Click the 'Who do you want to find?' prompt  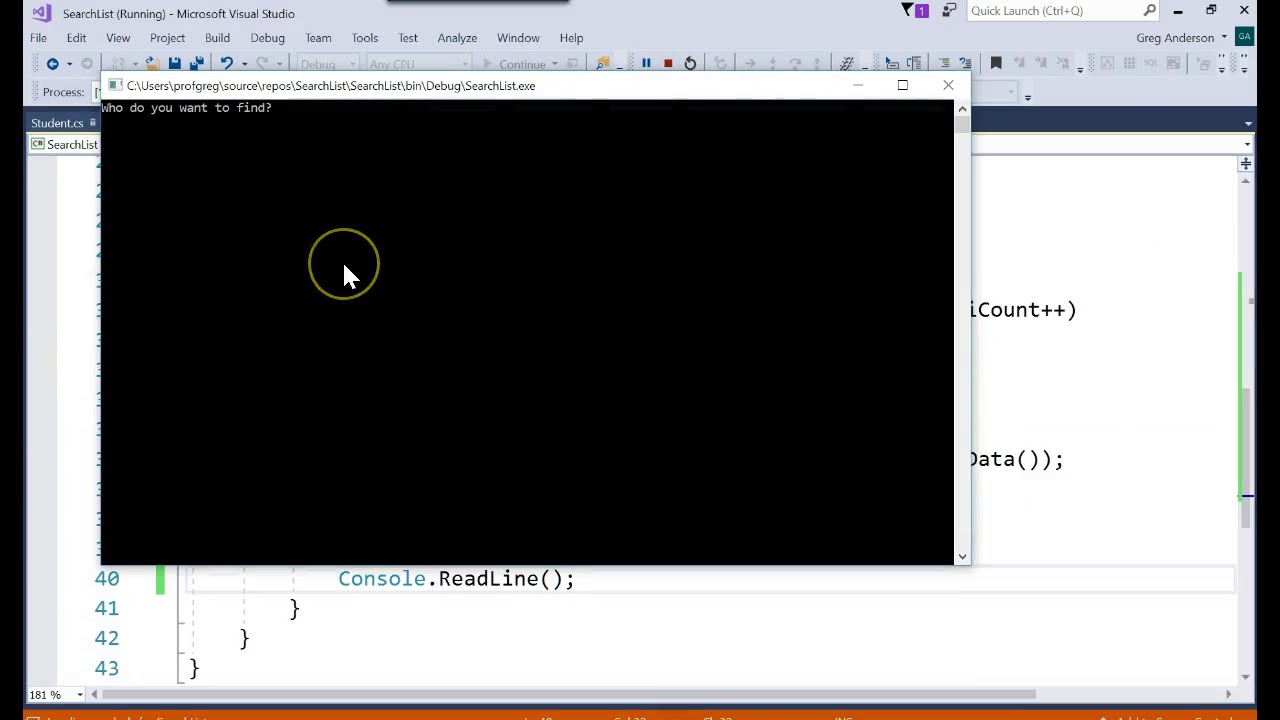point(186,108)
